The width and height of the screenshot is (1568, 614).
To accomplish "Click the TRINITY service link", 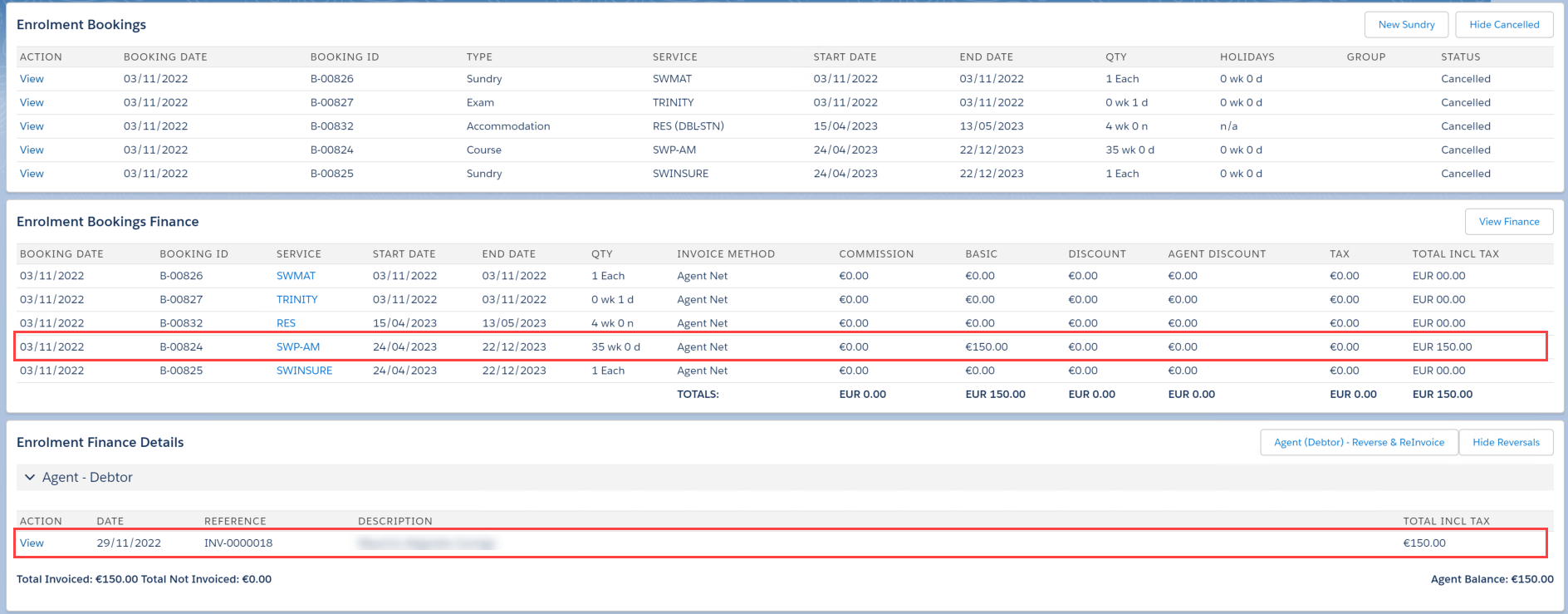I will [x=296, y=300].
